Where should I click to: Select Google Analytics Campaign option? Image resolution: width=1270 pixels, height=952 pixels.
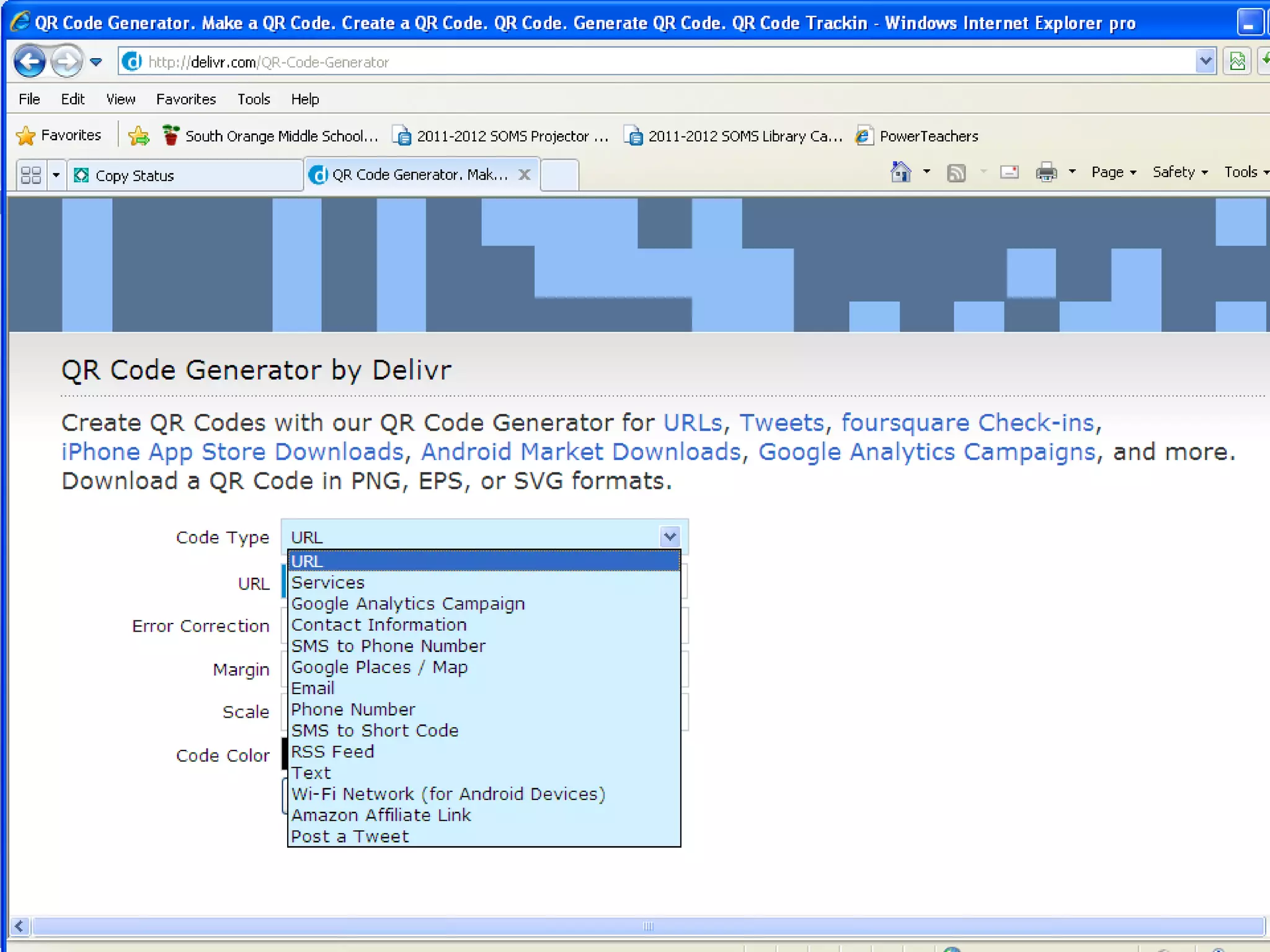click(x=408, y=604)
